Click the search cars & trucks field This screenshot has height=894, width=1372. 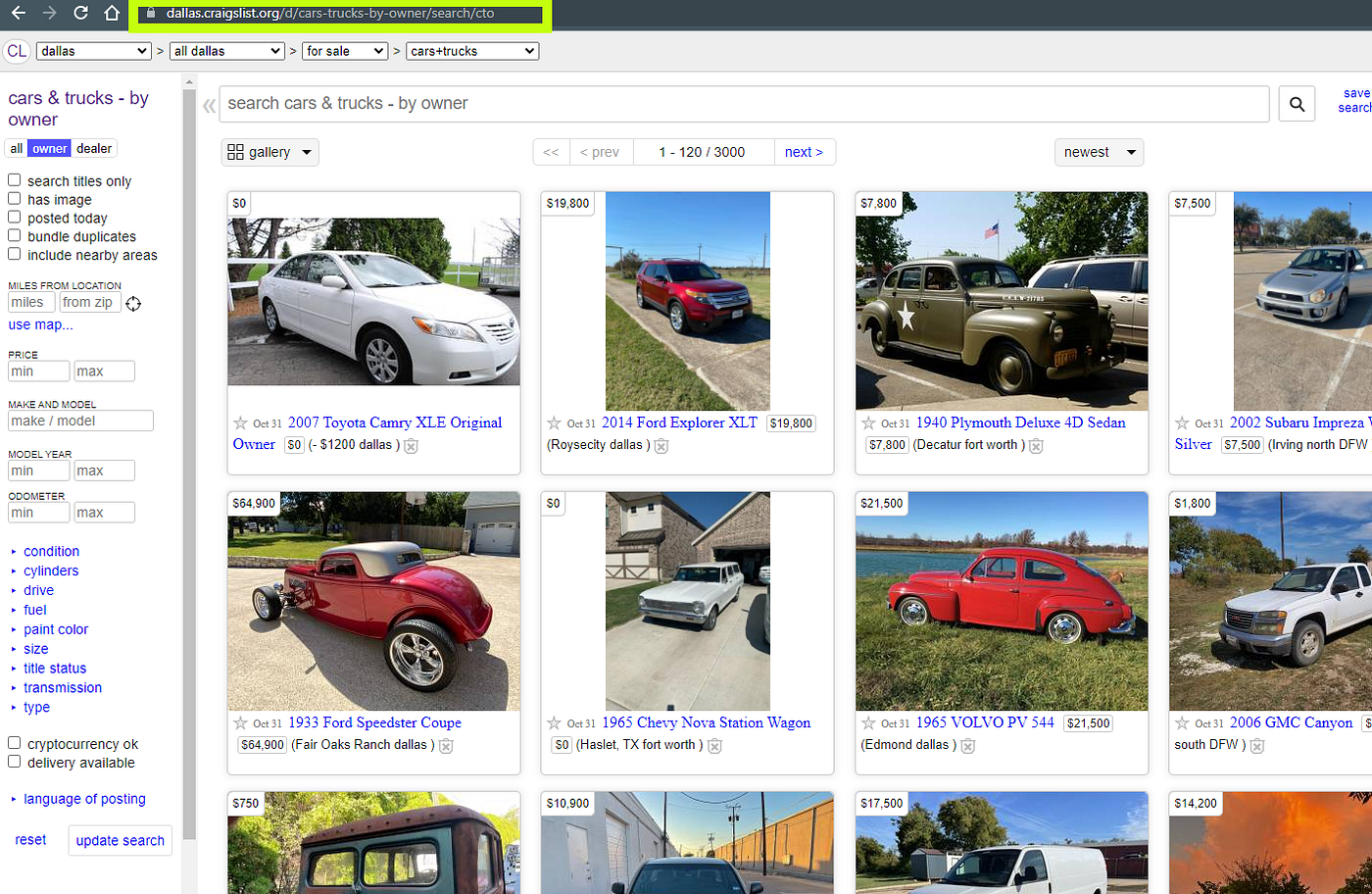click(x=745, y=104)
